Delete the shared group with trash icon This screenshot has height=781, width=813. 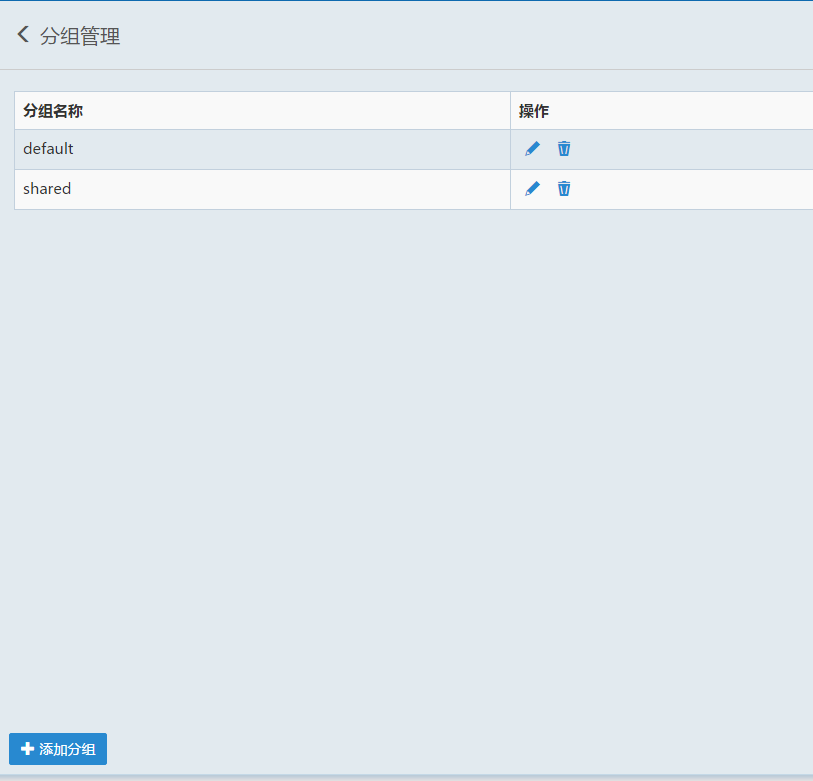pyautogui.click(x=564, y=189)
